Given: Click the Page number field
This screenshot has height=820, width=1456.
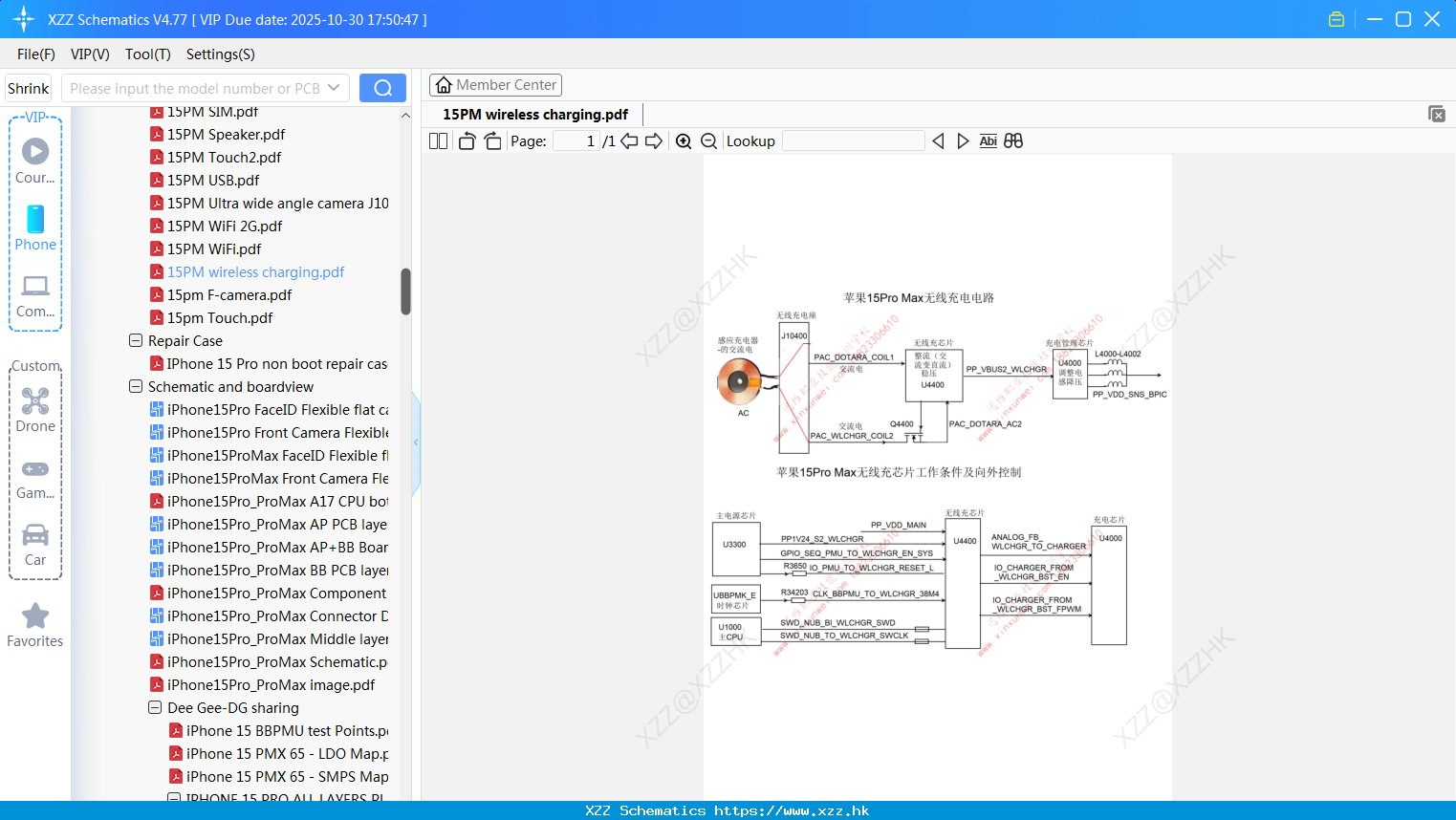Looking at the screenshot, I should 576,141.
